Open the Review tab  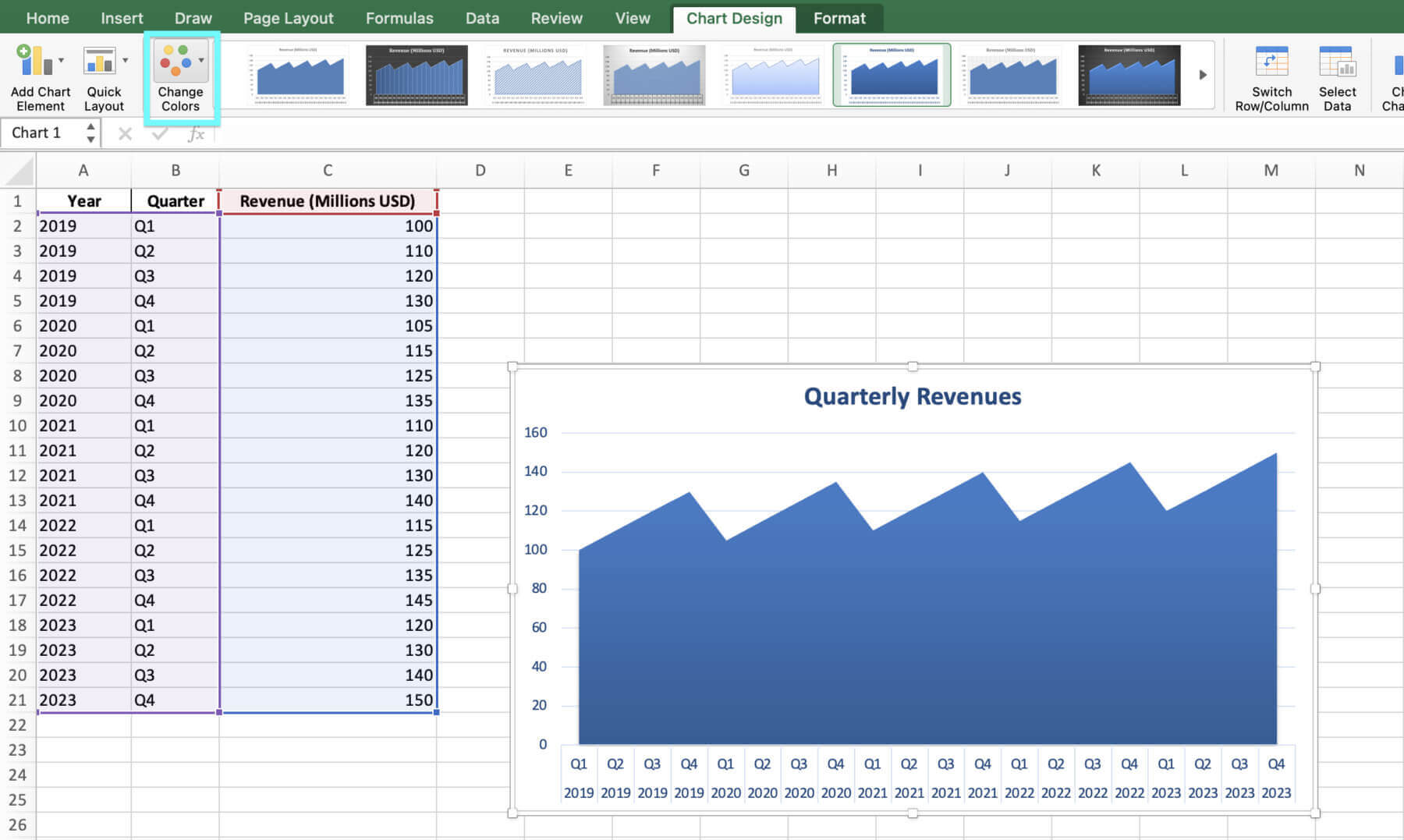pyautogui.click(x=556, y=18)
